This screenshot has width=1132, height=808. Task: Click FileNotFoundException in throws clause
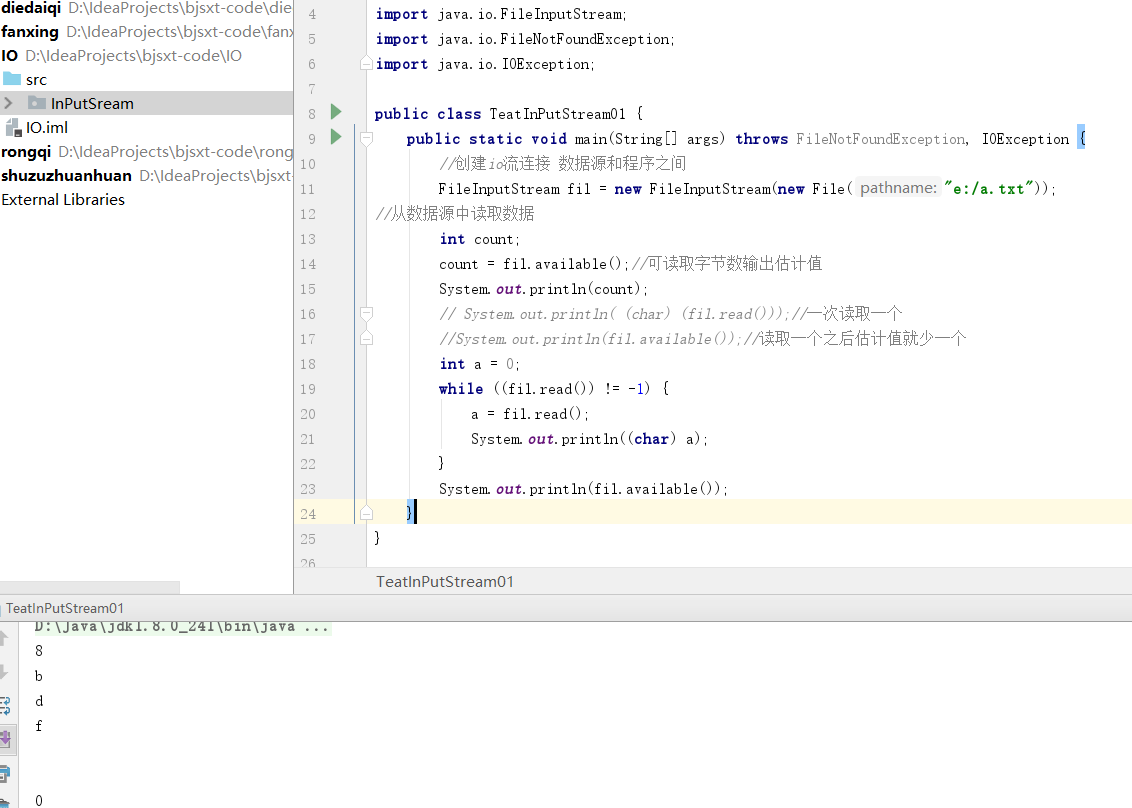881,139
